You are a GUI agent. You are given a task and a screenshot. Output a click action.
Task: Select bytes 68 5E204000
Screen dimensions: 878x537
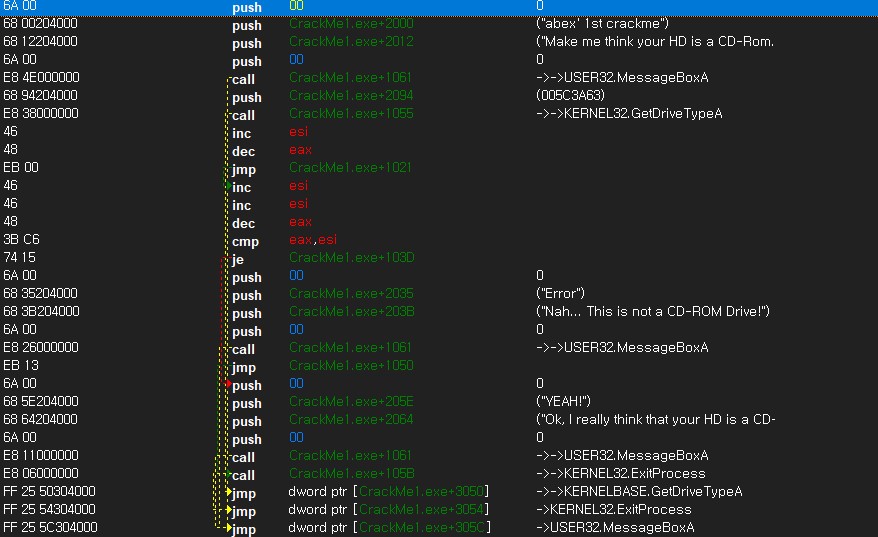(x=41, y=401)
